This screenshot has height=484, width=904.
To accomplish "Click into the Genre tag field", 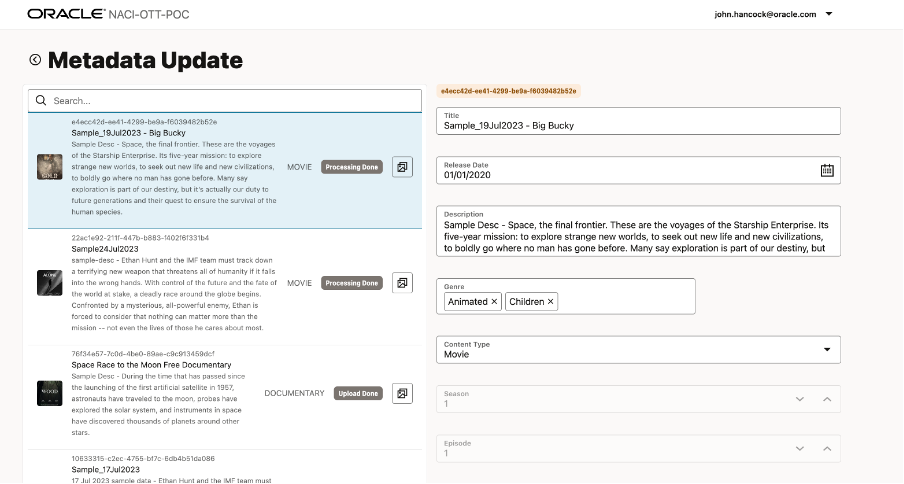I will click(x=566, y=296).
